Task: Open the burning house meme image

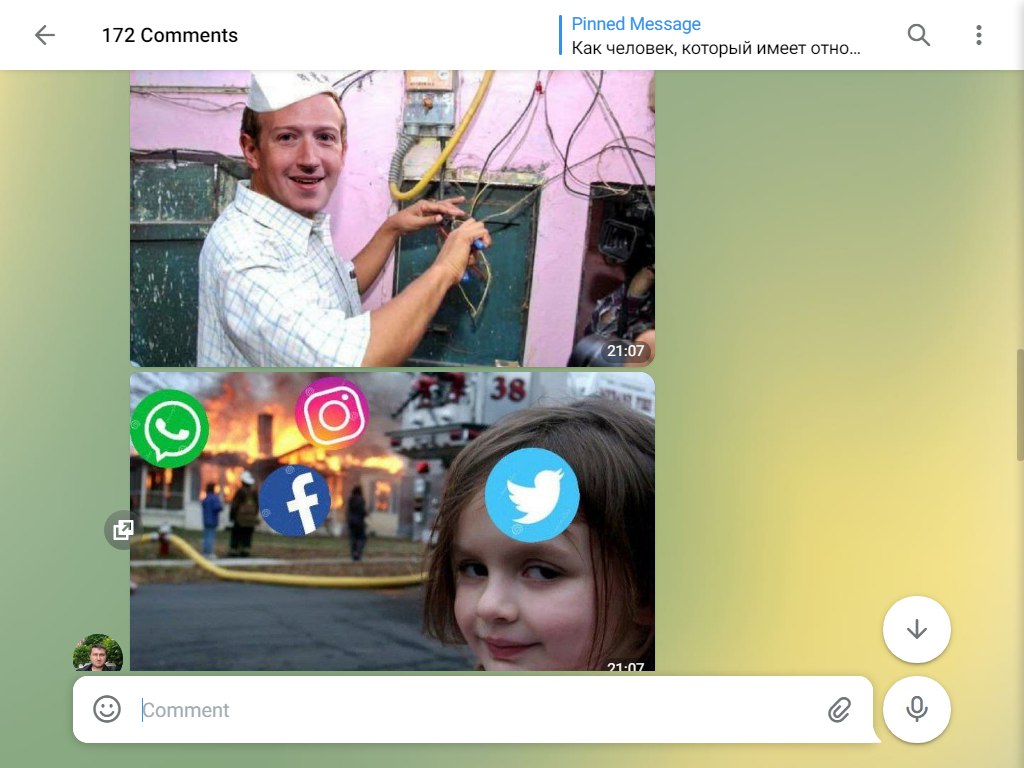Action: [392, 522]
